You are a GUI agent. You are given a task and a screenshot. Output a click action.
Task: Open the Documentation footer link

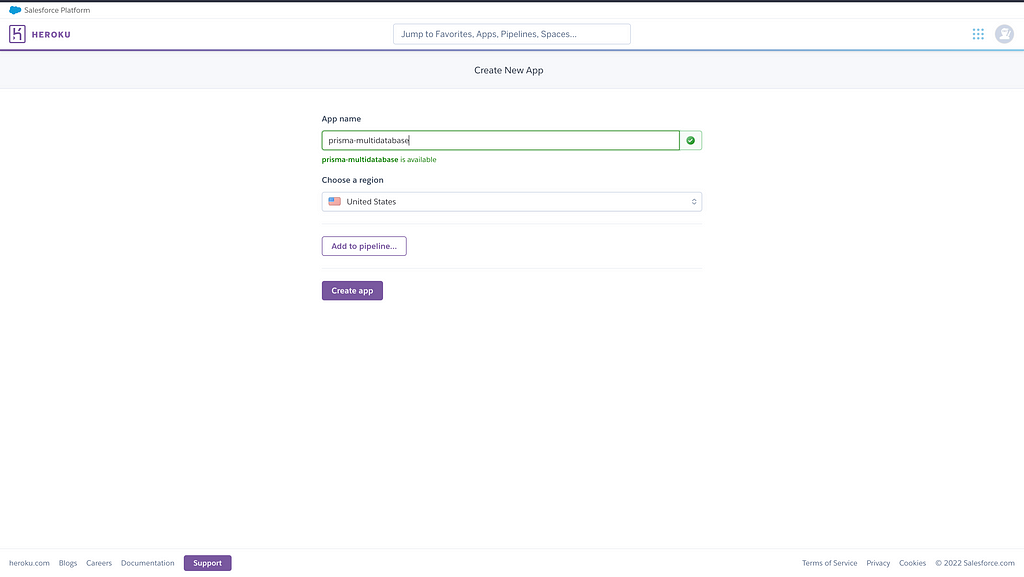coord(148,563)
